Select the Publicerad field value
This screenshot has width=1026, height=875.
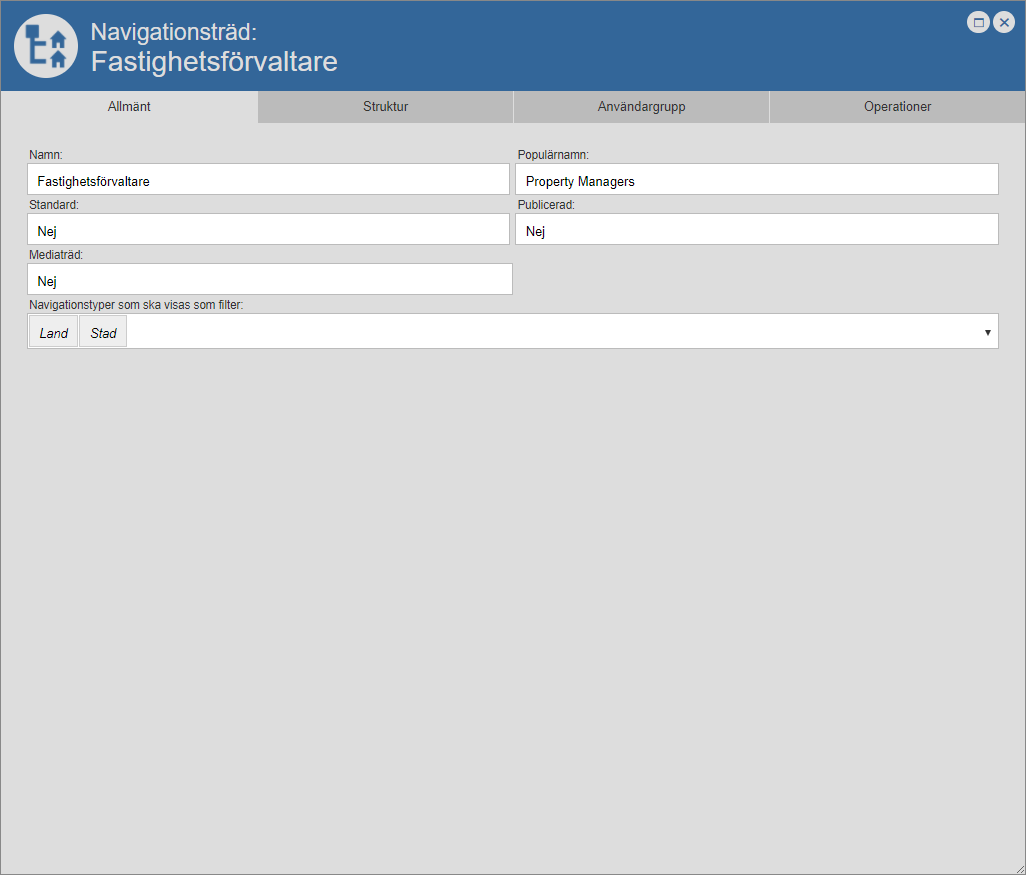(757, 230)
